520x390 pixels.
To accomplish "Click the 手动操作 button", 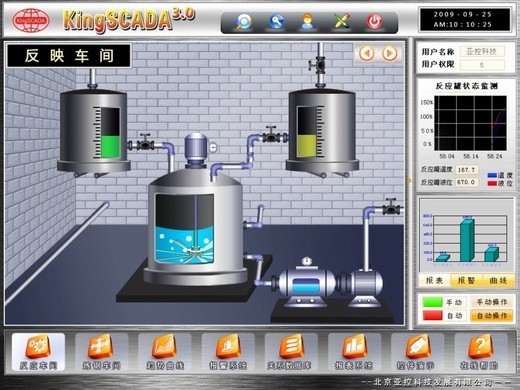I will point(492,302).
